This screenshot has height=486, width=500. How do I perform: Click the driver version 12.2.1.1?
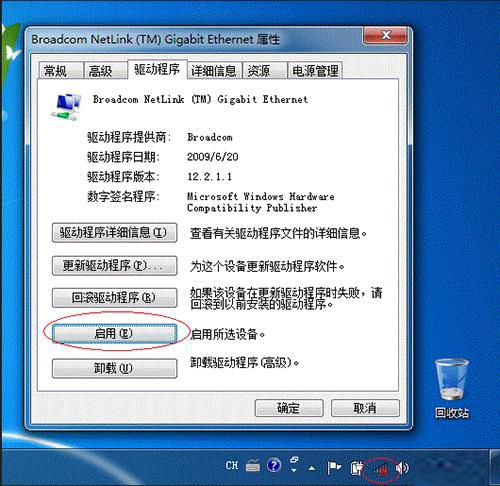209,176
